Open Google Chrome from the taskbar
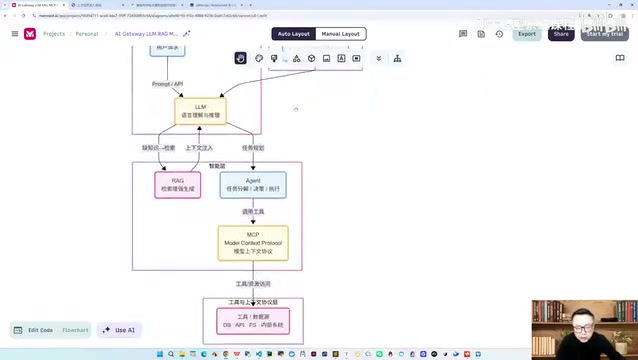Screen dimensions: 638x360 226,354
